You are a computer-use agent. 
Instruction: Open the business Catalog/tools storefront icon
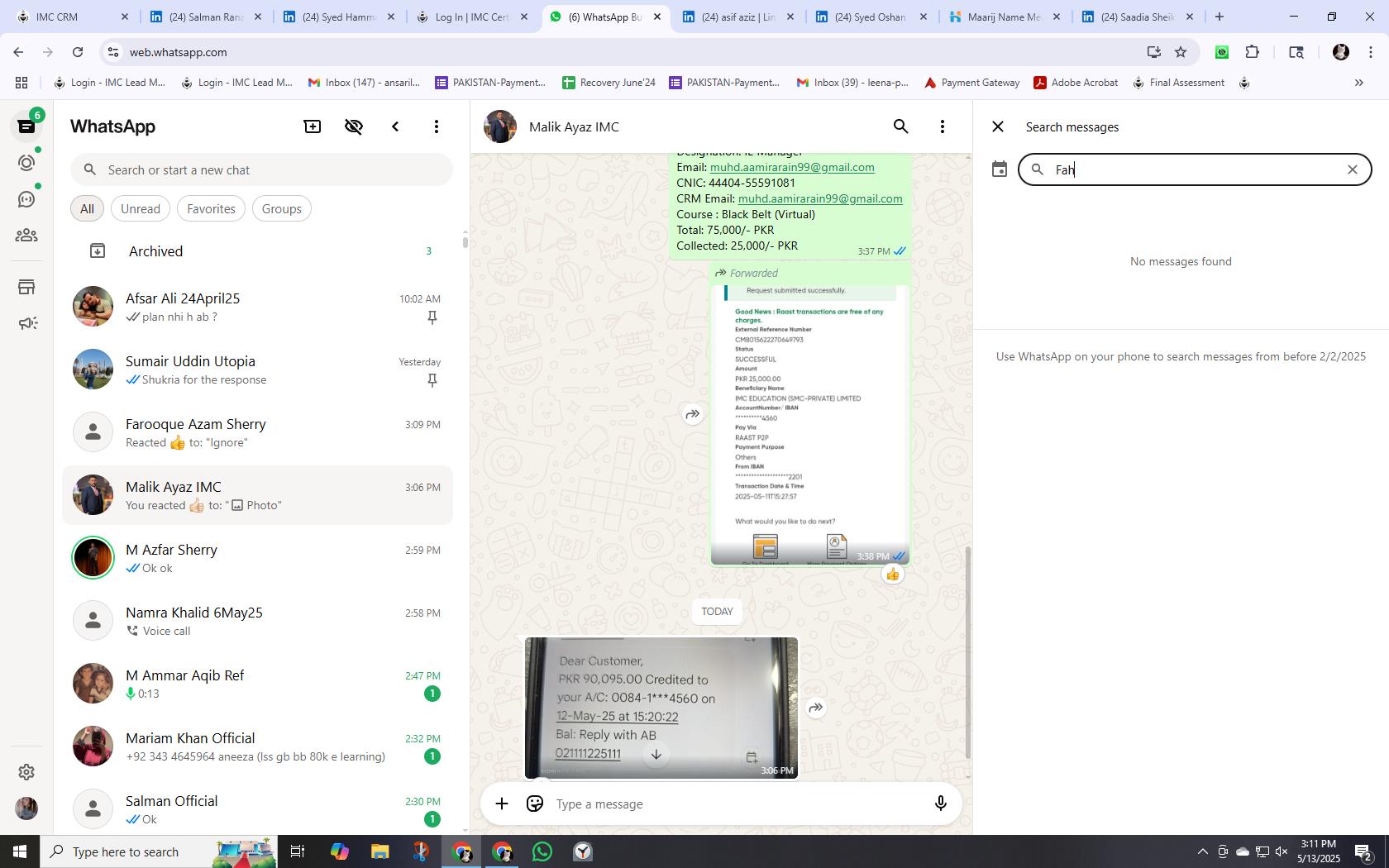pyautogui.click(x=26, y=287)
